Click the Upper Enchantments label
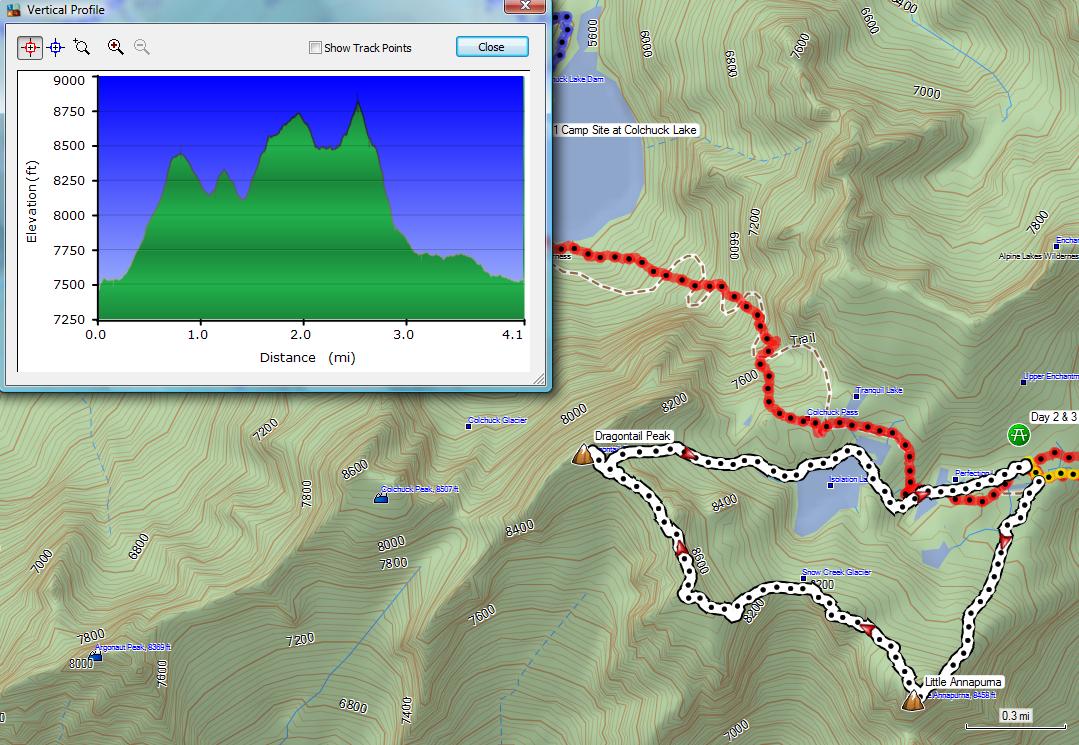 coord(1051,376)
